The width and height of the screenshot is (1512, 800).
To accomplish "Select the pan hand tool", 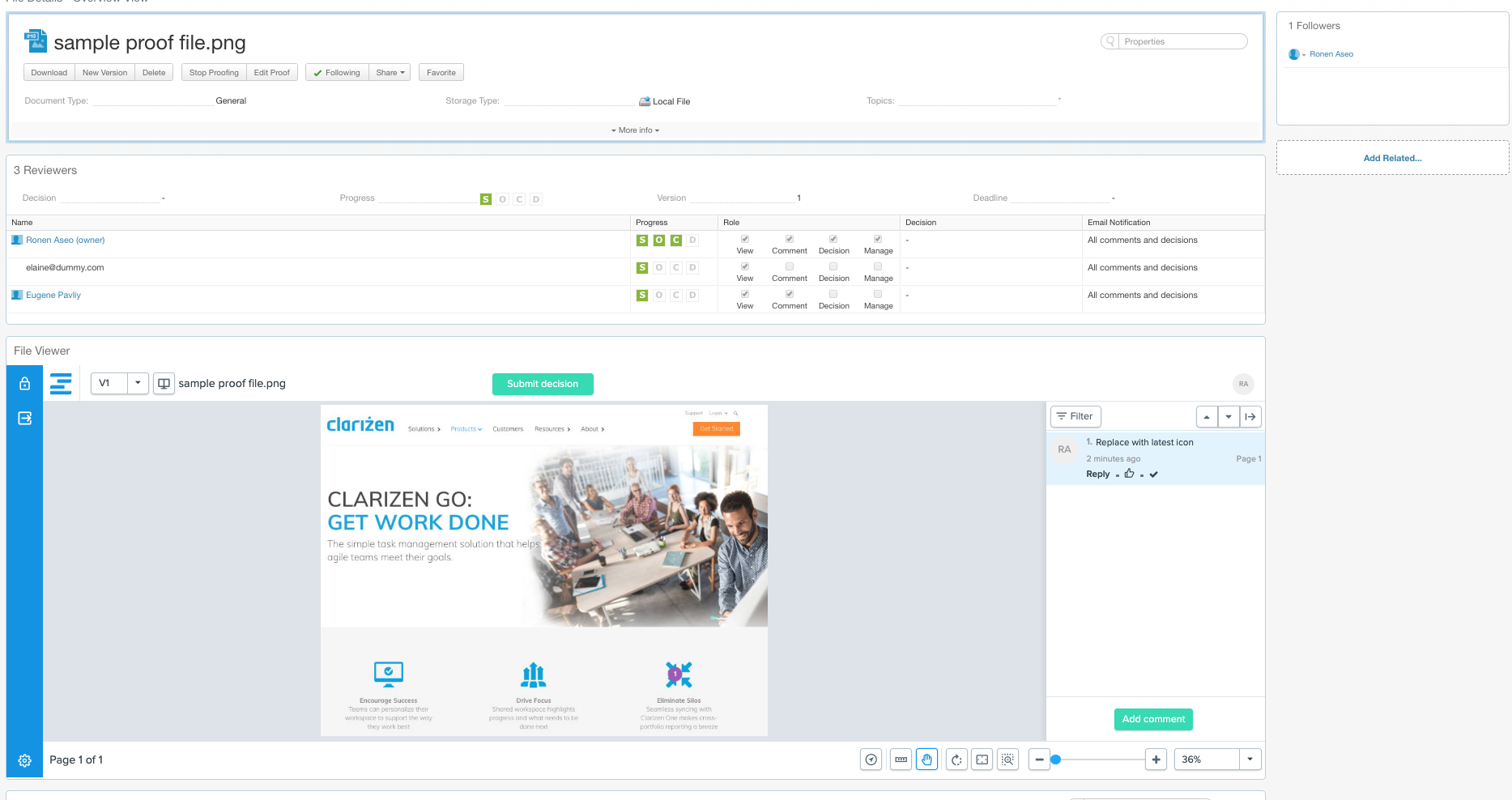I will pos(926,760).
